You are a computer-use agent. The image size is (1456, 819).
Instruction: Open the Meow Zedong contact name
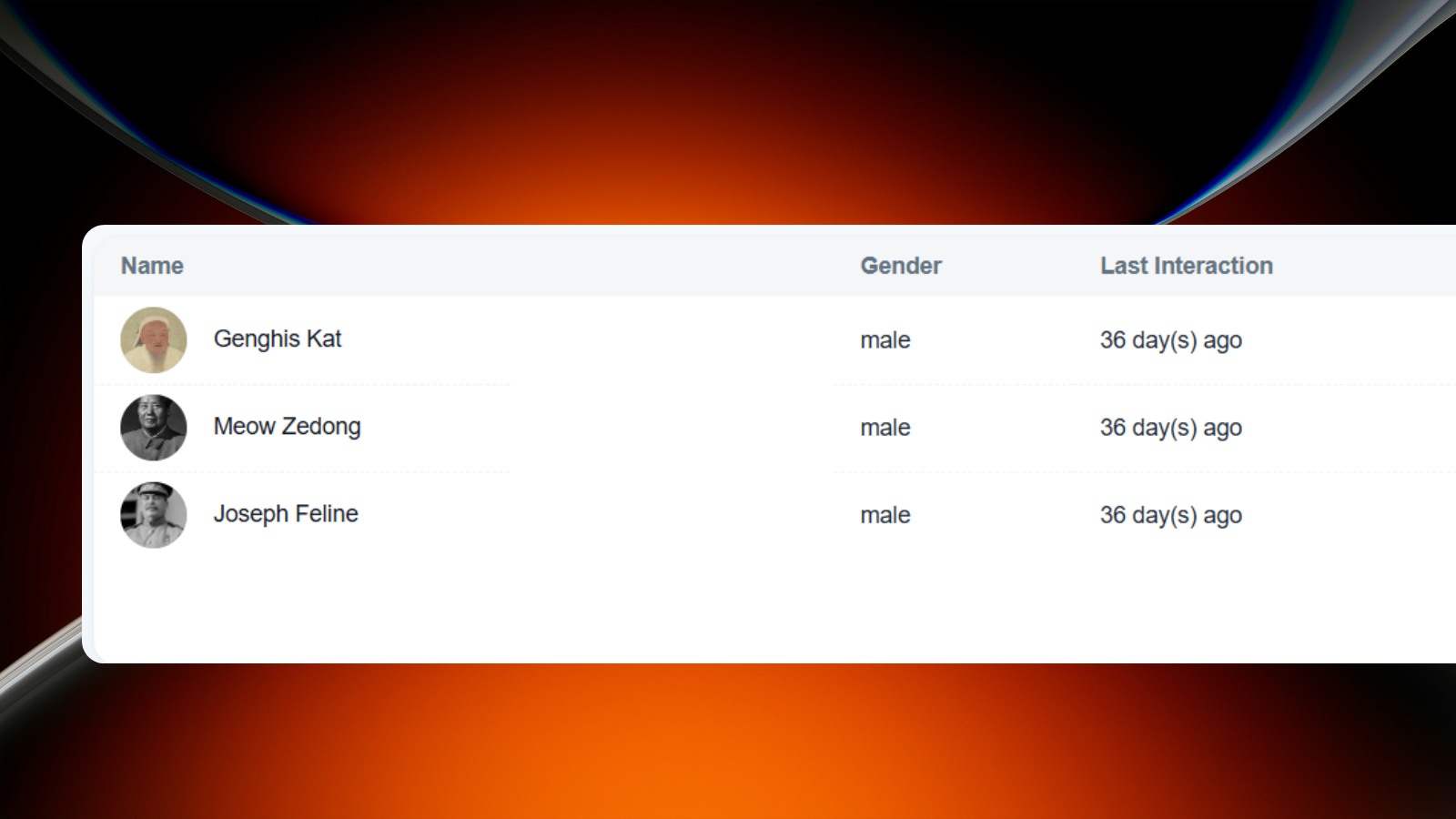tap(287, 427)
